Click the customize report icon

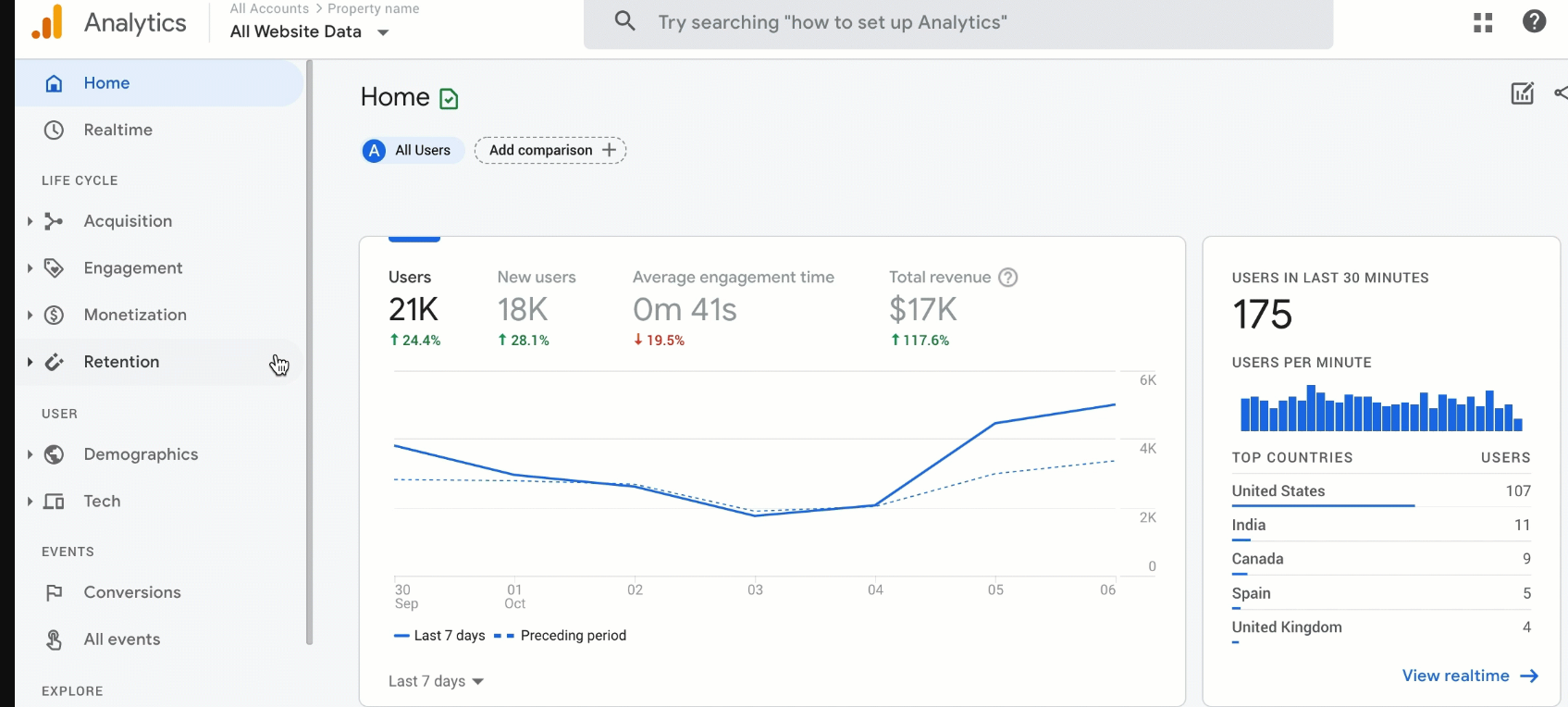coord(1523,93)
